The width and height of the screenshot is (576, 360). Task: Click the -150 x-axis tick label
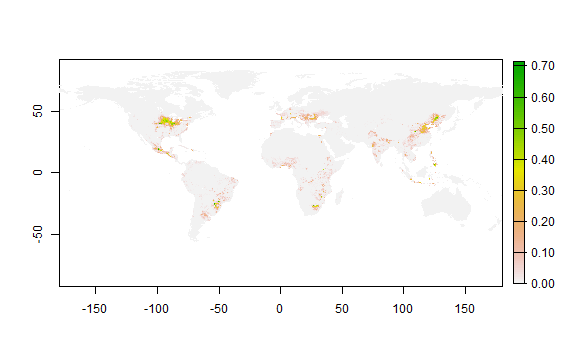(94, 309)
